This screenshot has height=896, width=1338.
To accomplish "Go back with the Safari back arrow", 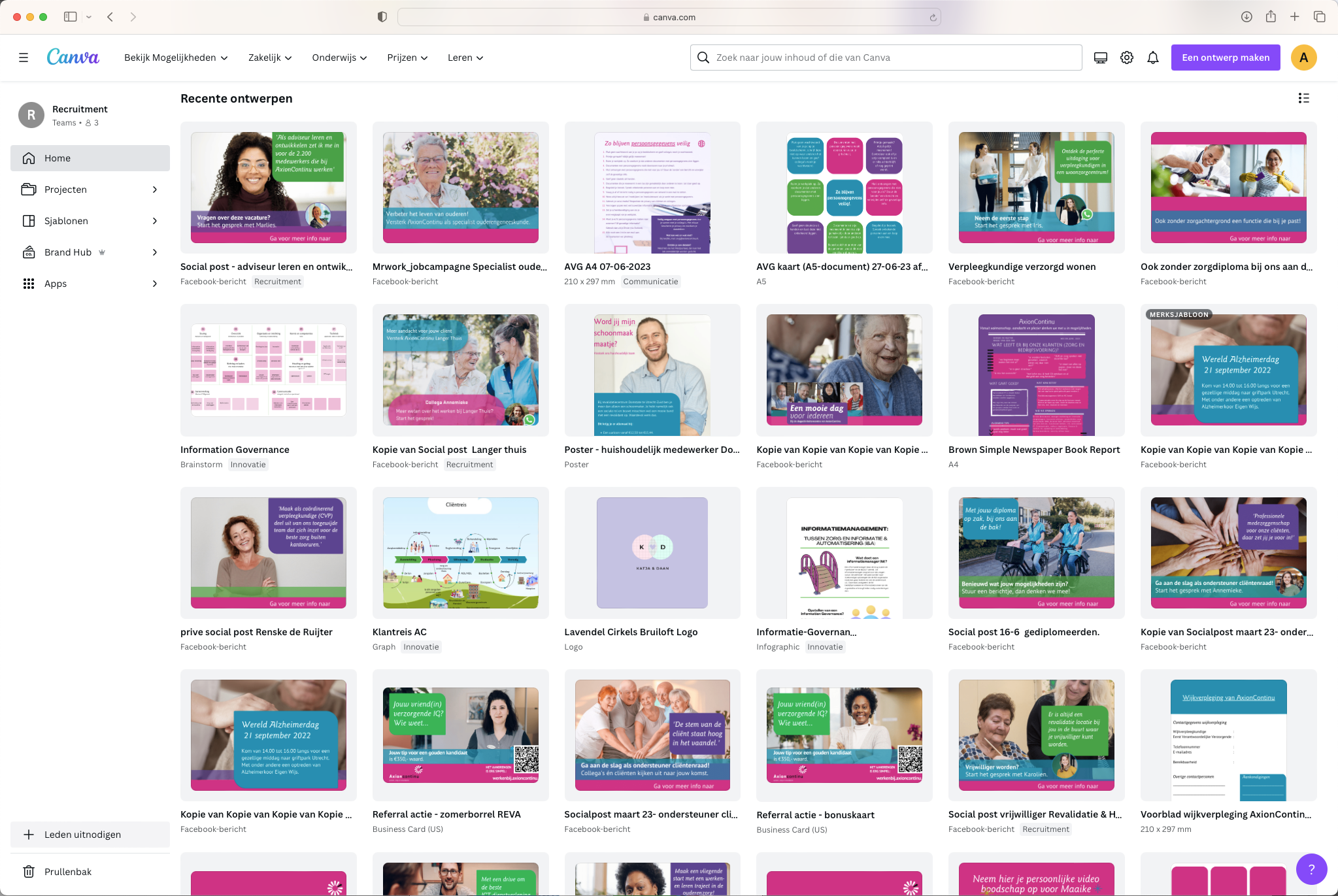I will pyautogui.click(x=110, y=17).
